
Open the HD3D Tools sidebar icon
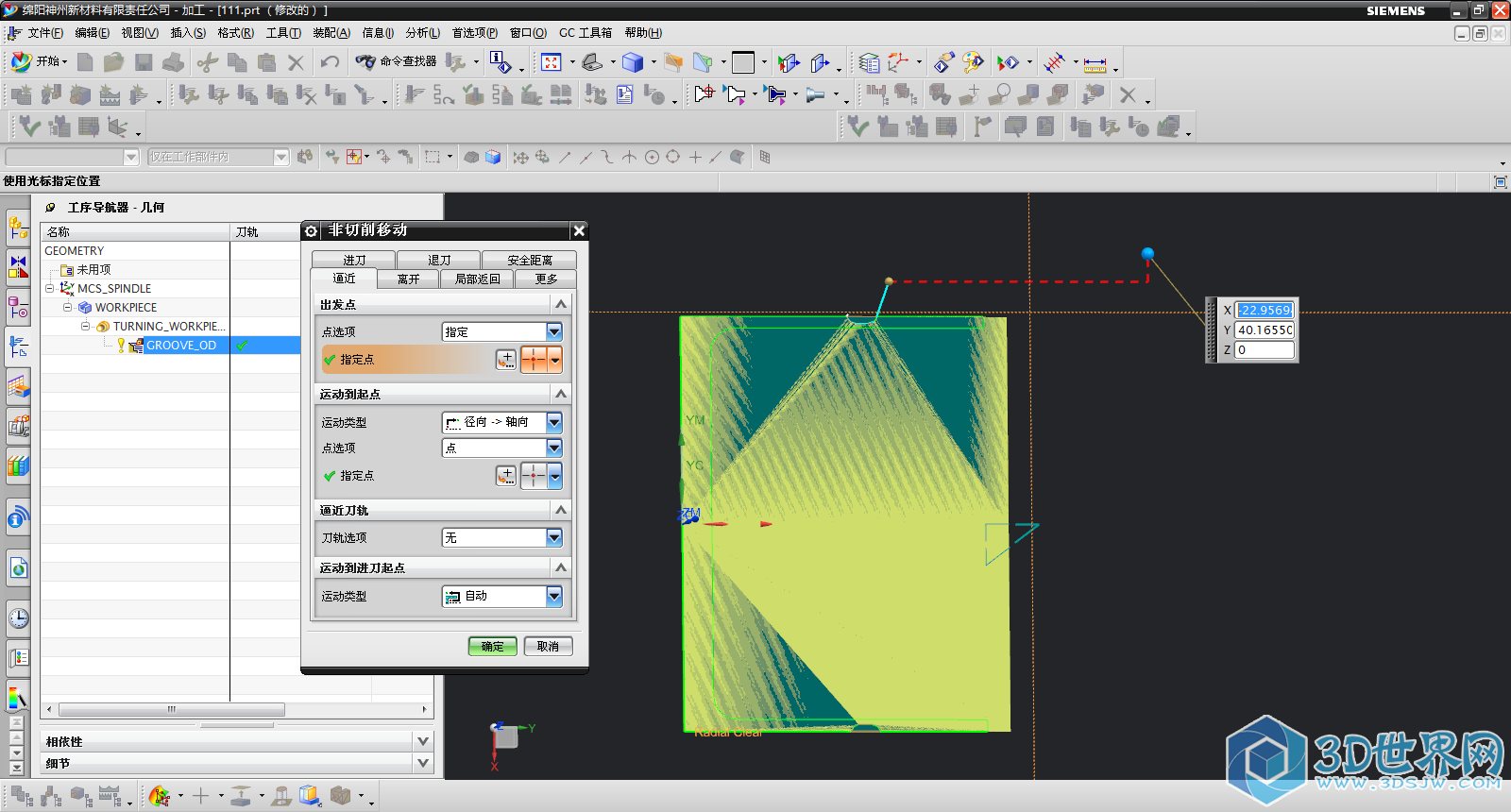click(18, 516)
